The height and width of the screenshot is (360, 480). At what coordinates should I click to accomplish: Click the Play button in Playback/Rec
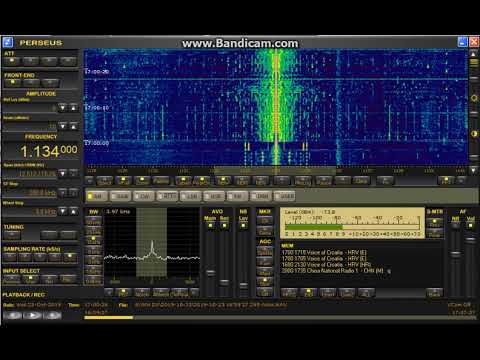click(x=32, y=315)
